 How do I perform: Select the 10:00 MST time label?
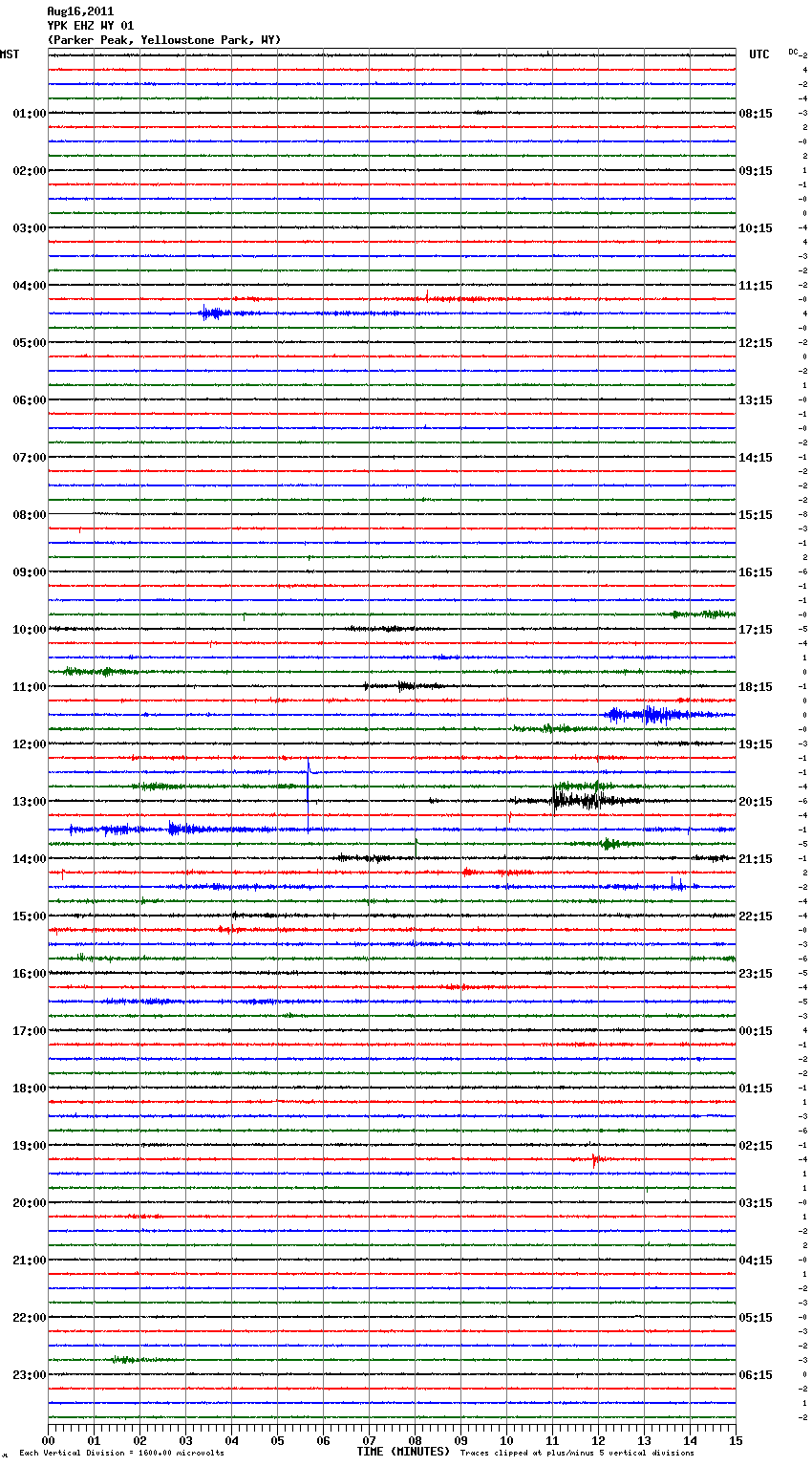(x=29, y=630)
